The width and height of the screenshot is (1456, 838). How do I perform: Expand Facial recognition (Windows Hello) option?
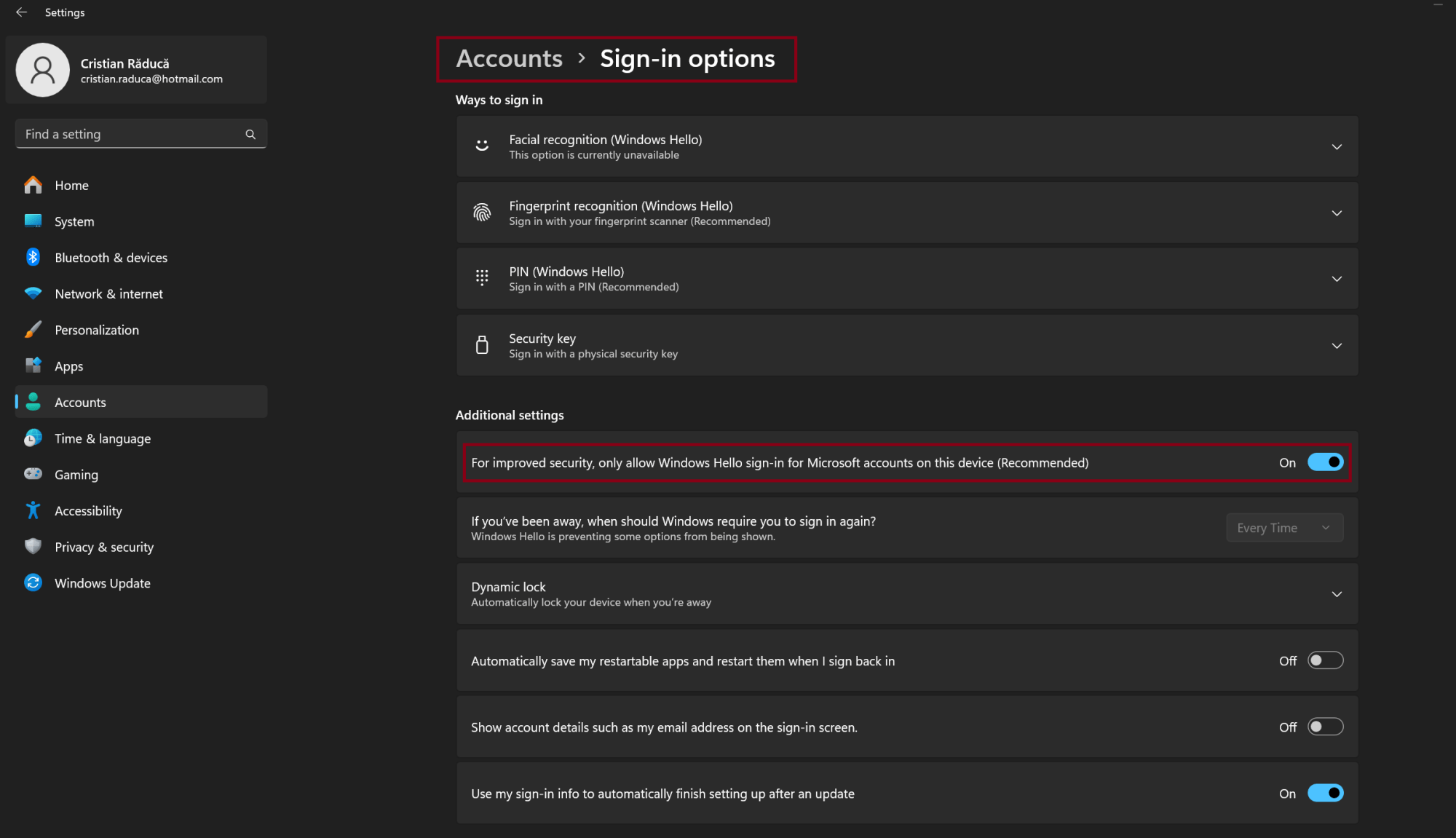1337,147
